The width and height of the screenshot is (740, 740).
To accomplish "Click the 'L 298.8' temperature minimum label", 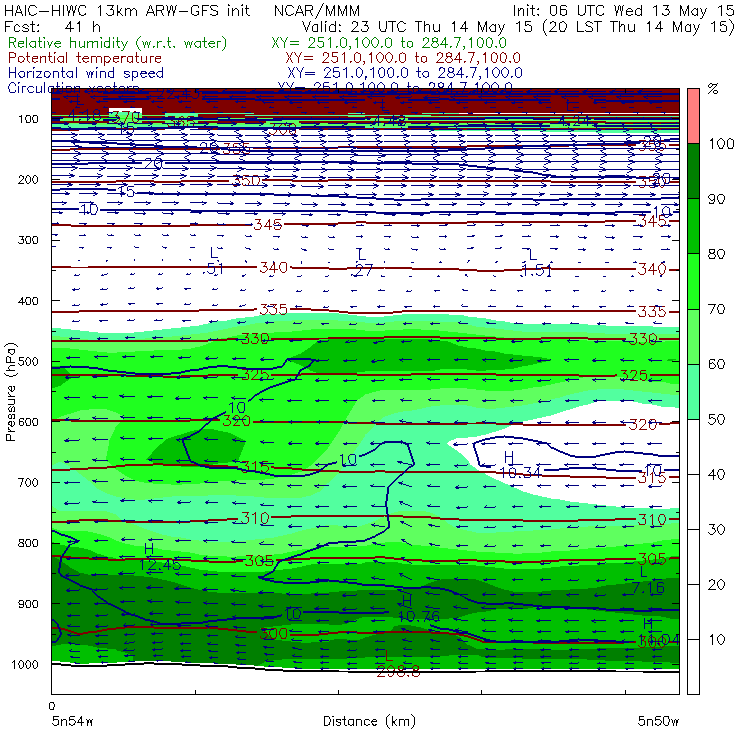I will pyautogui.click(x=398, y=664).
